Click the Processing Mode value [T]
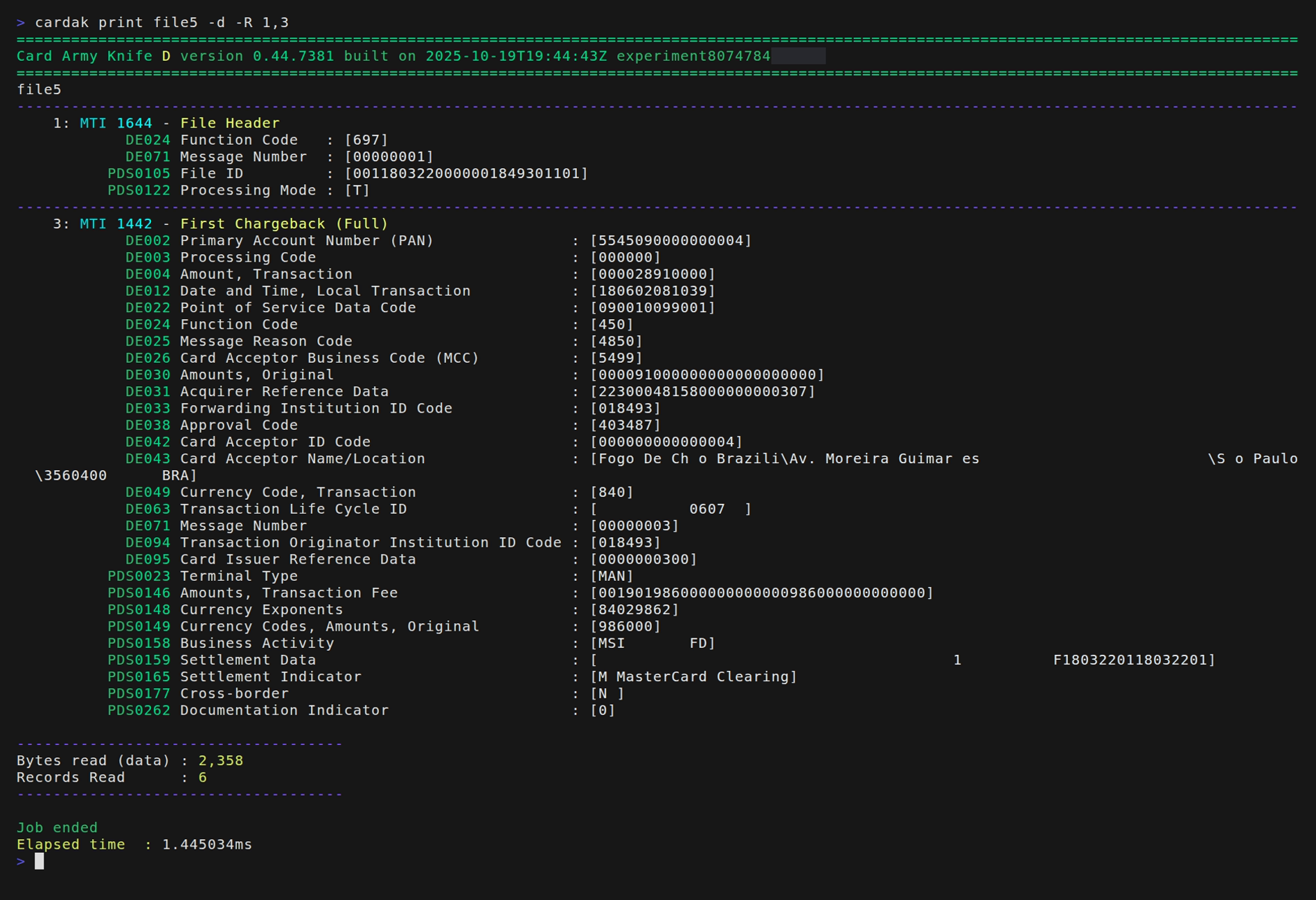Image resolution: width=1316 pixels, height=900 pixels. click(357, 190)
